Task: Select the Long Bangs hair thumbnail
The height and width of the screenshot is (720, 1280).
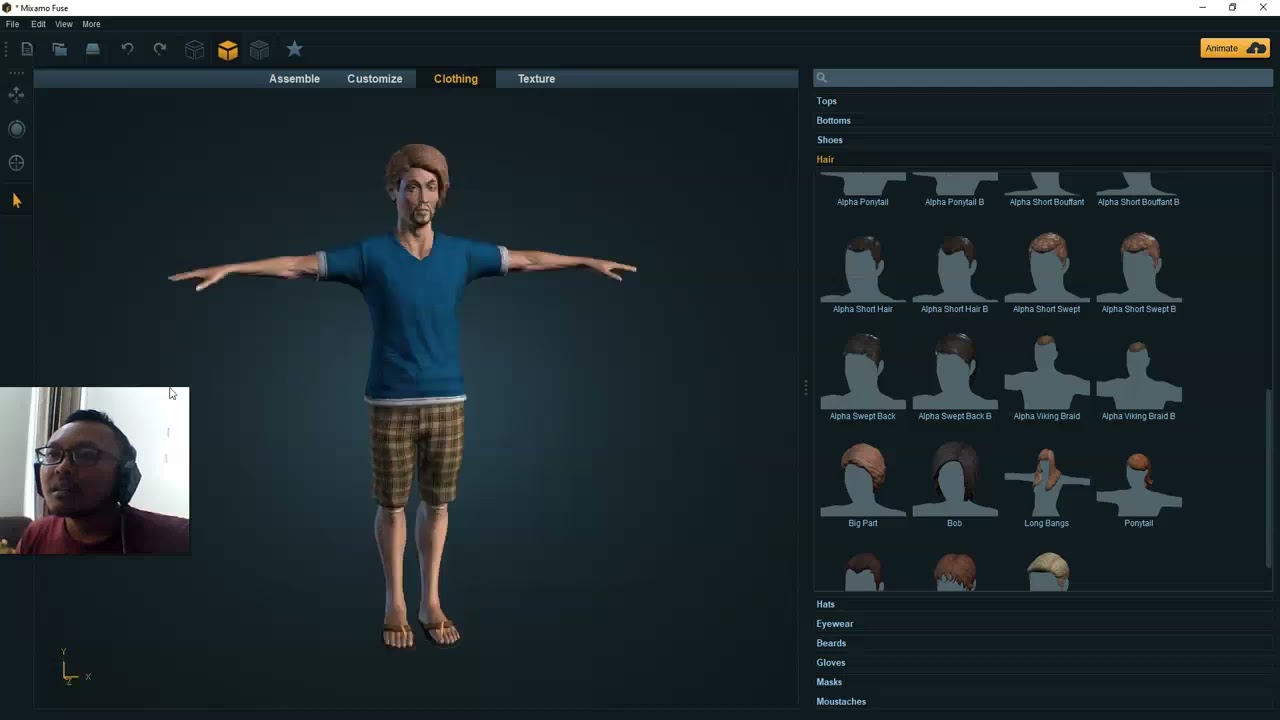Action: (1046, 482)
